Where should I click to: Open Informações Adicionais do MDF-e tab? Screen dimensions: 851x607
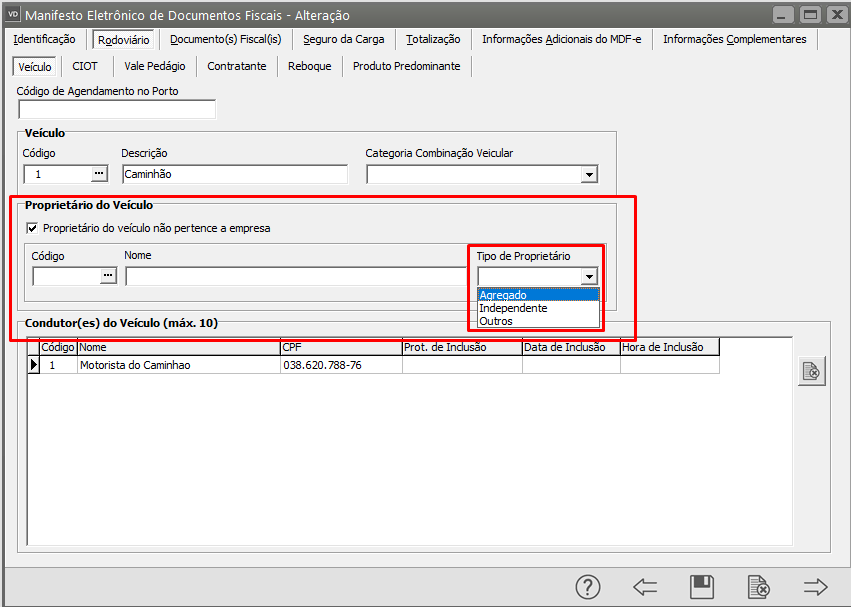(562, 39)
